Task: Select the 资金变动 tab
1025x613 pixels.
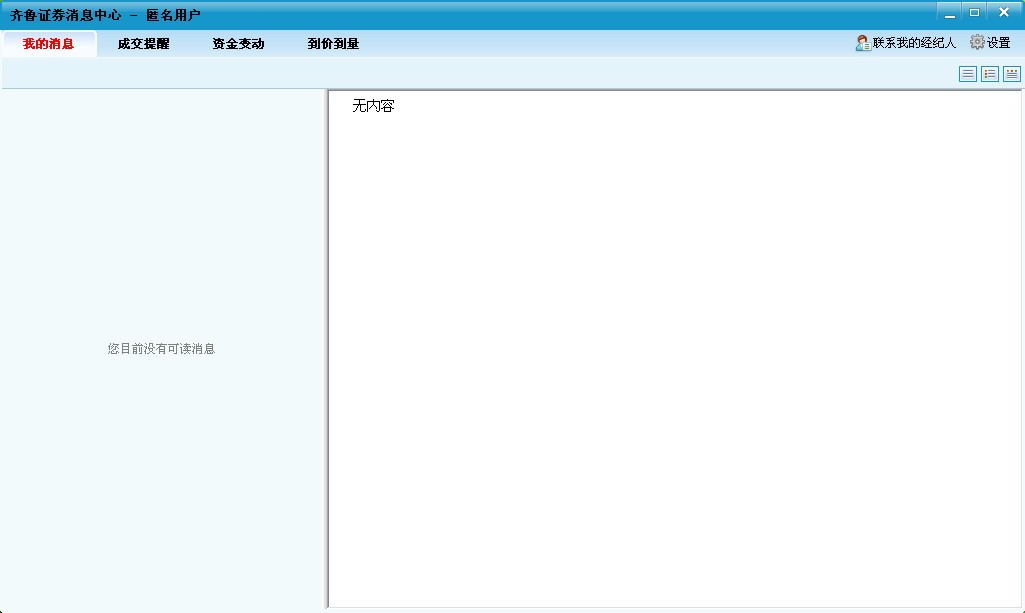Action: point(238,44)
